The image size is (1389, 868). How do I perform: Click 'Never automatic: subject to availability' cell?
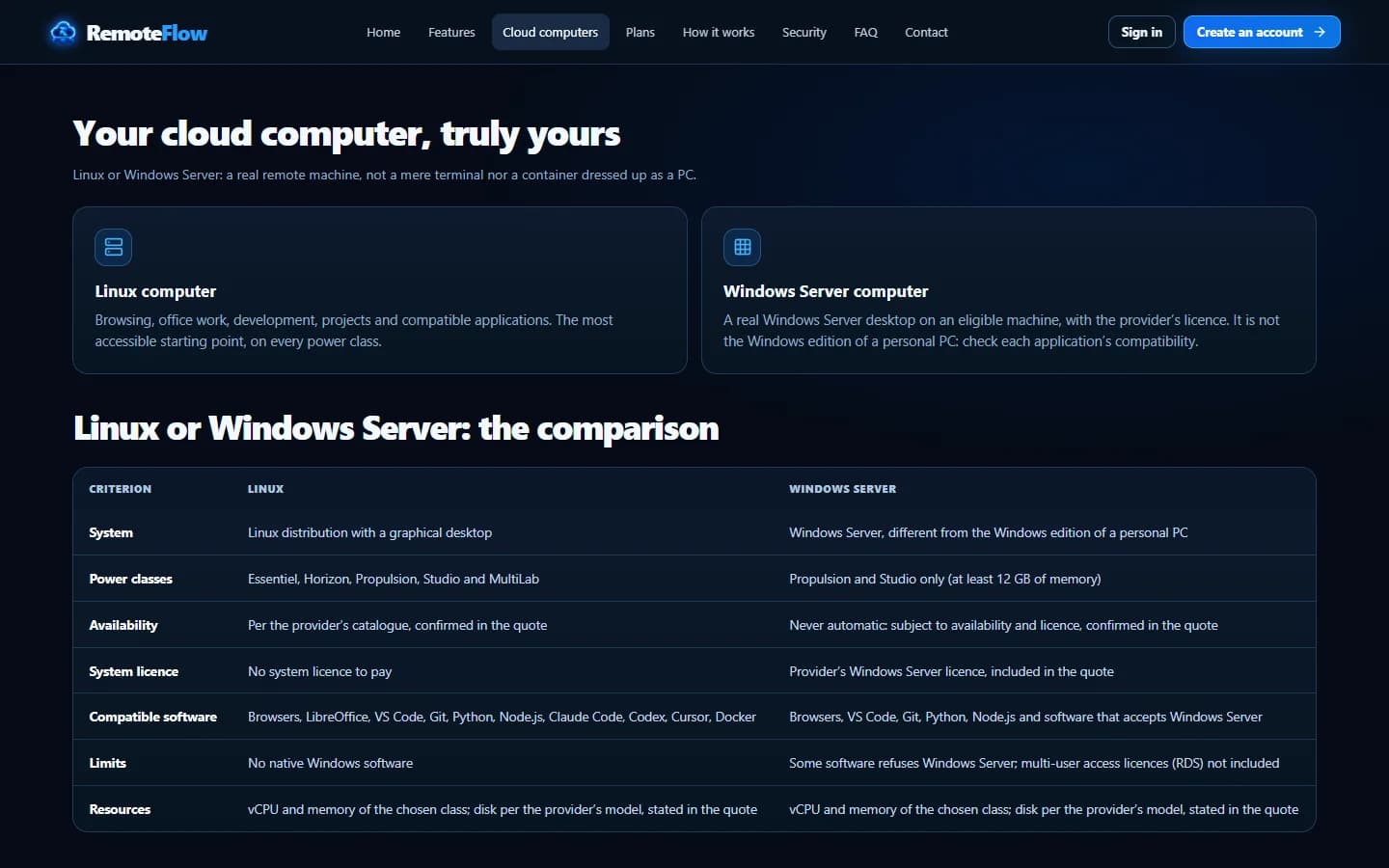1003,625
